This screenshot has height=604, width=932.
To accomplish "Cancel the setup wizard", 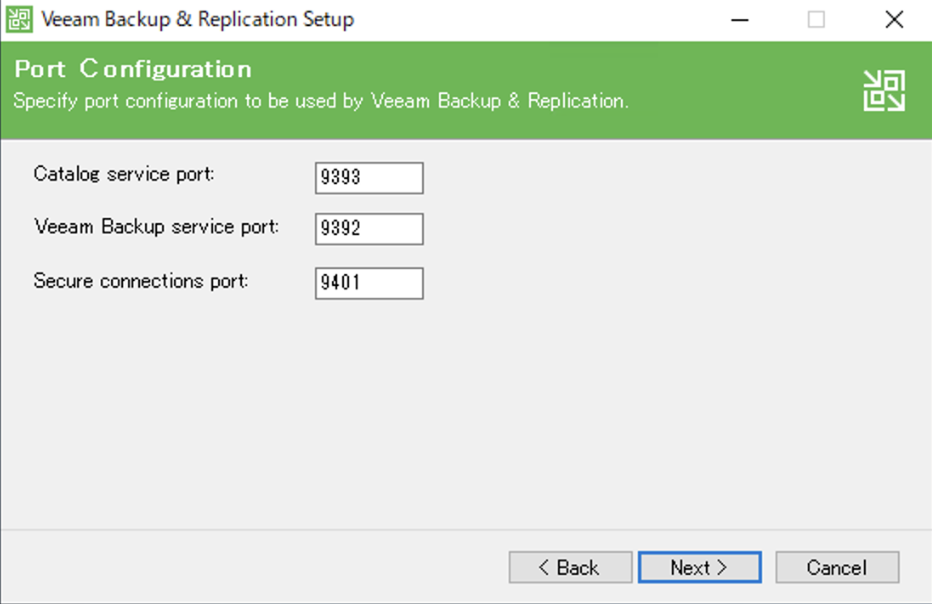I will click(x=837, y=567).
